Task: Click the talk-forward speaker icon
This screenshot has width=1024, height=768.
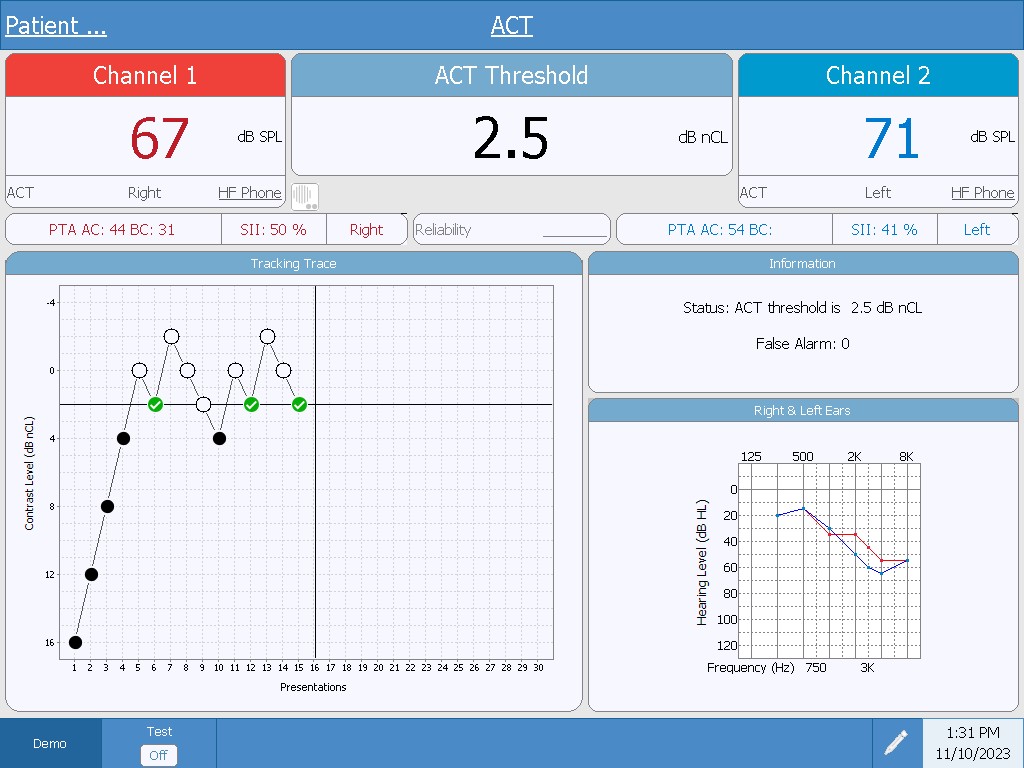Action: tap(304, 197)
